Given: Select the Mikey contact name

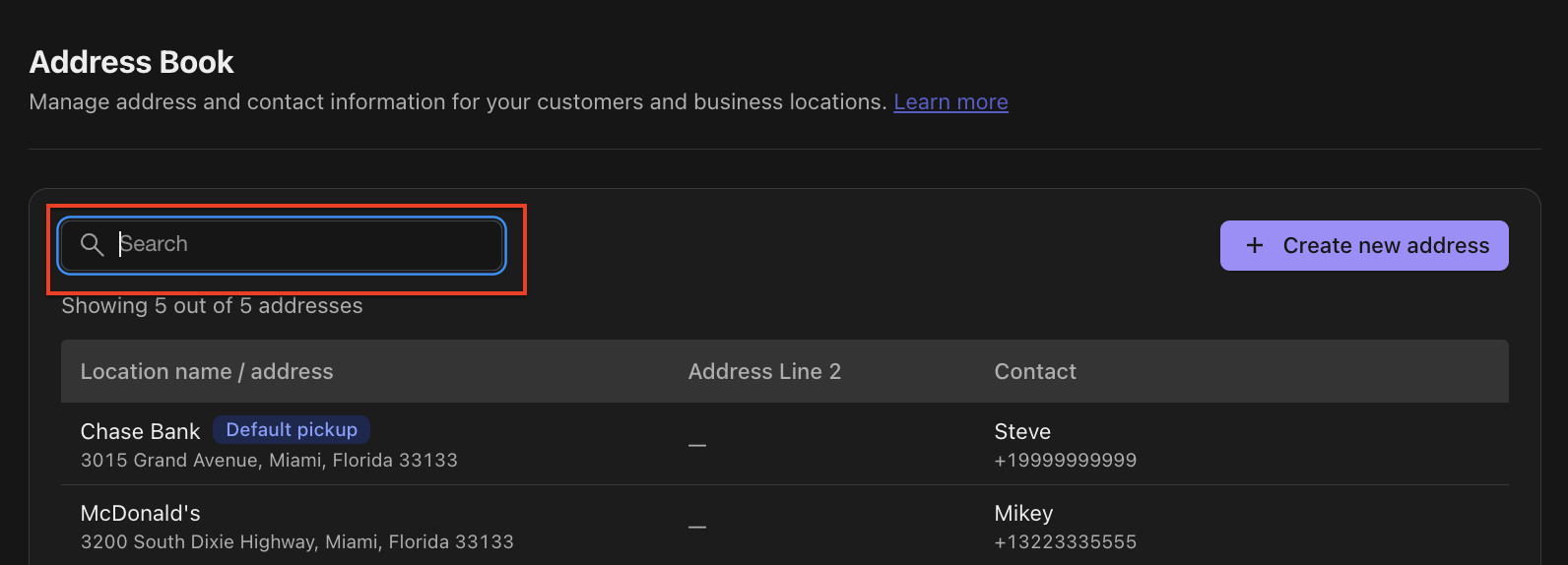Looking at the screenshot, I should [1023, 513].
